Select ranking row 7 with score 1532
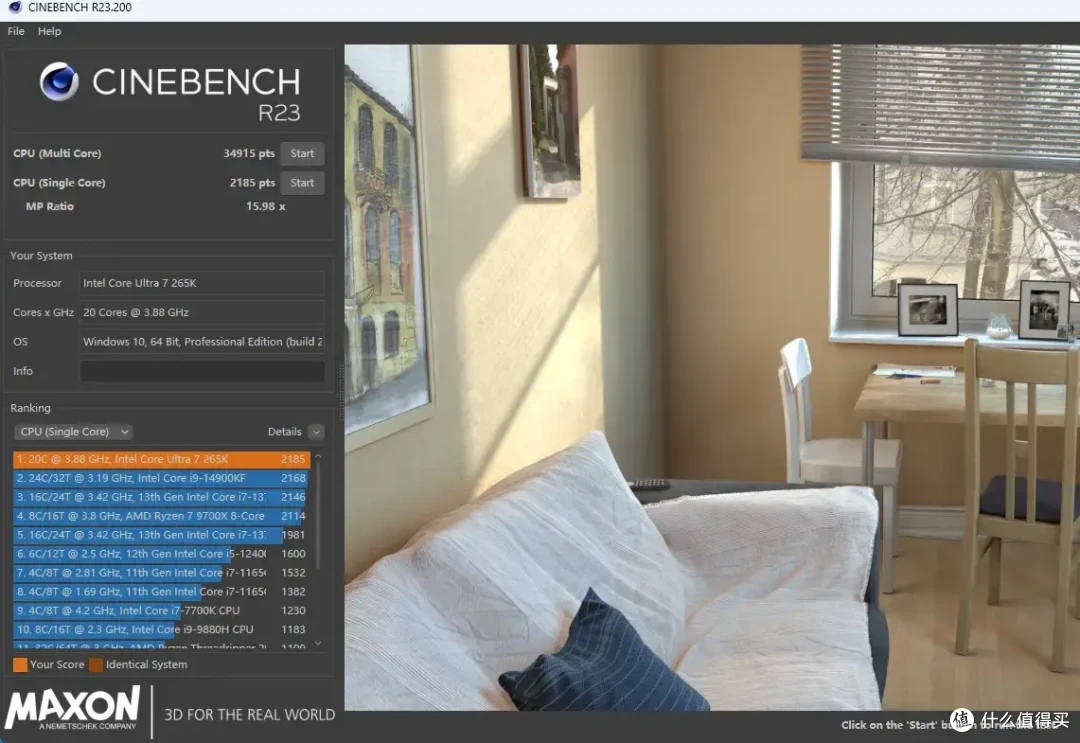 162,573
